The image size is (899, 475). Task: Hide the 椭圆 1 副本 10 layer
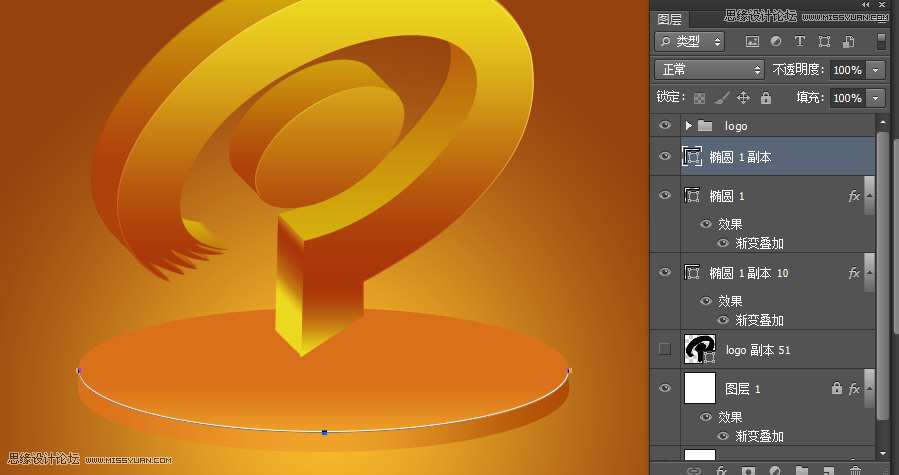pos(665,272)
